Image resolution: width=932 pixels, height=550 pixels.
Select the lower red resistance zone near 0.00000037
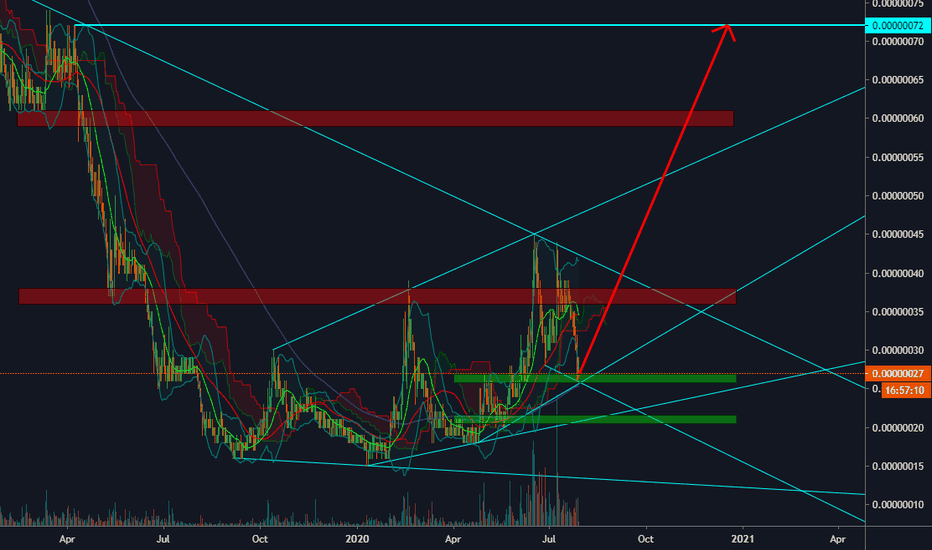click(377, 296)
